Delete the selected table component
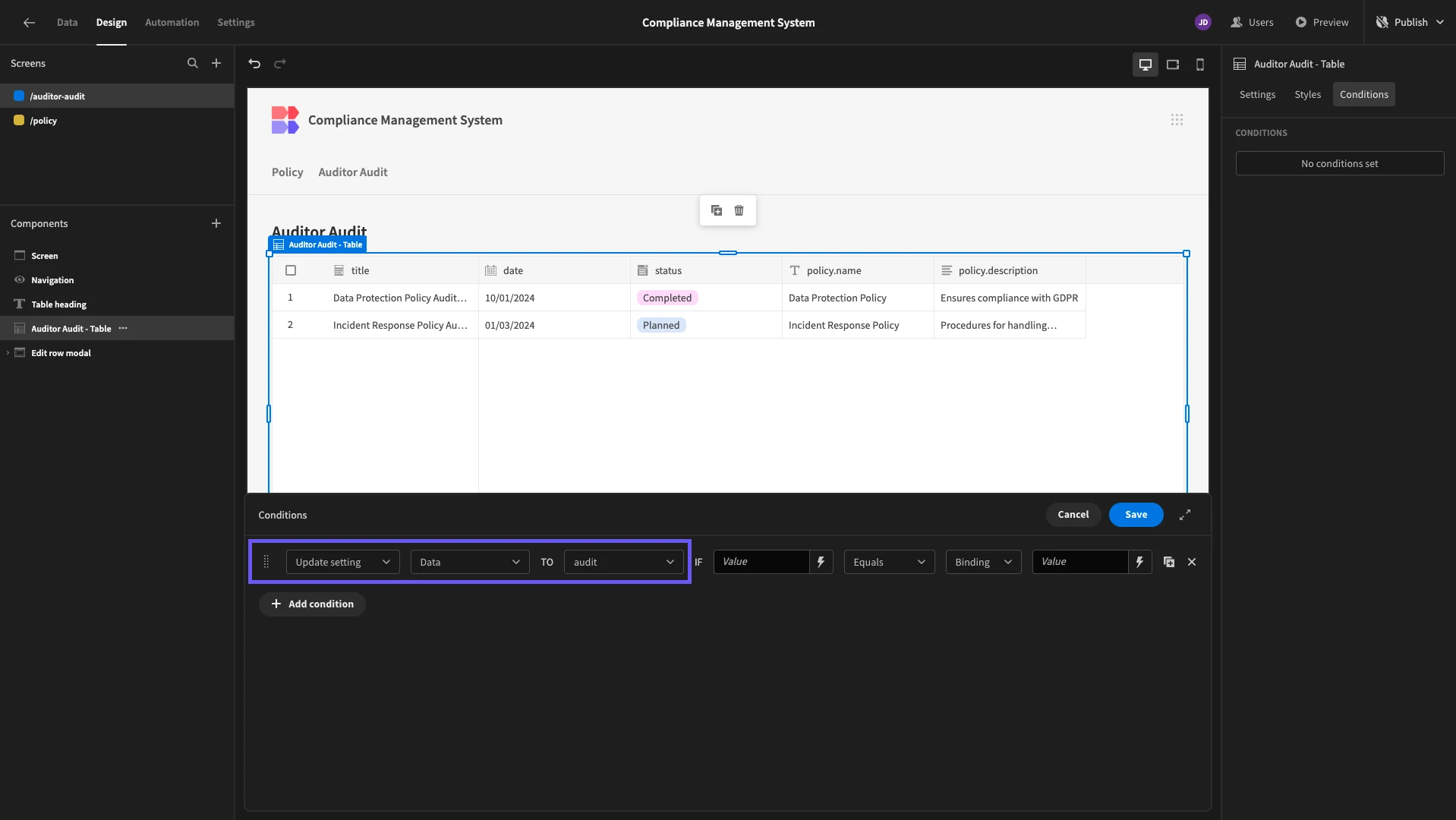Viewport: 1456px width, 820px height. pyautogui.click(x=739, y=210)
